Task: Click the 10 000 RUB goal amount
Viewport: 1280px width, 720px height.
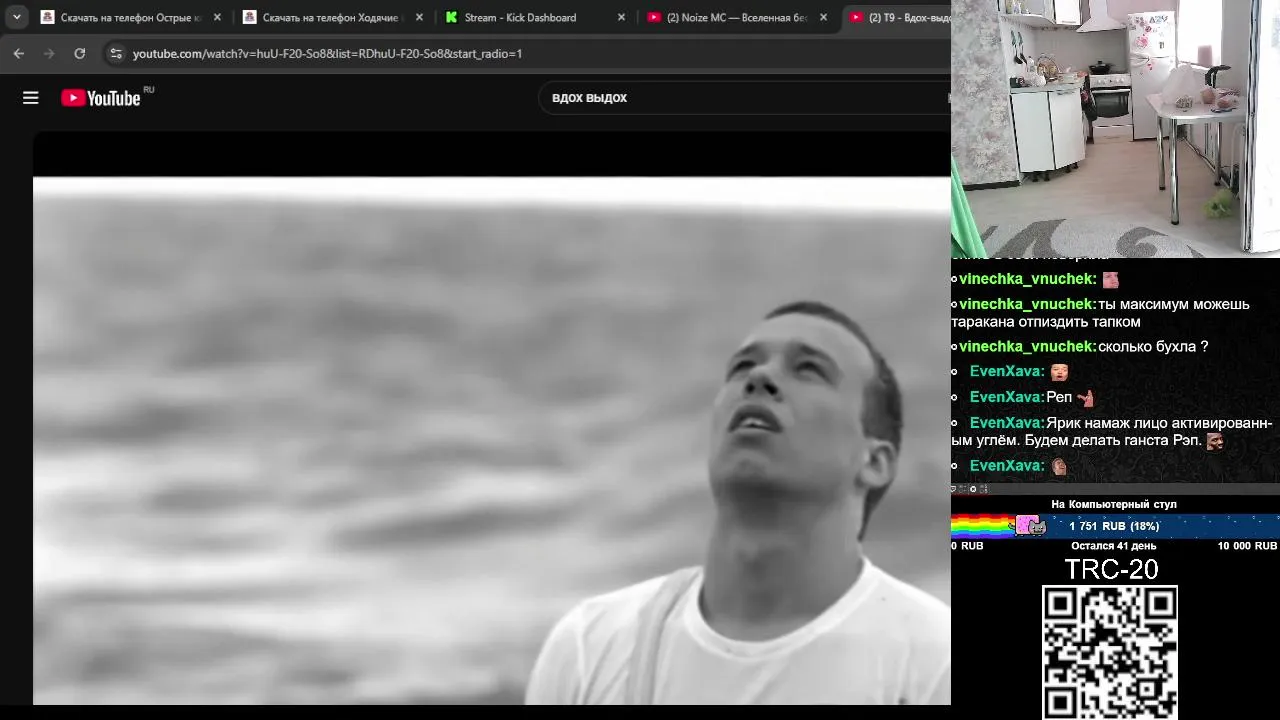Action: point(1247,546)
